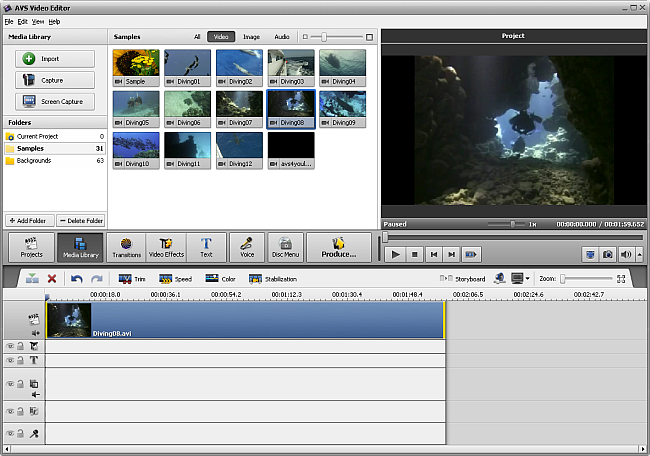Toggle visibility of audio mix track
The width and height of the screenshot is (650, 456).
click(10, 411)
